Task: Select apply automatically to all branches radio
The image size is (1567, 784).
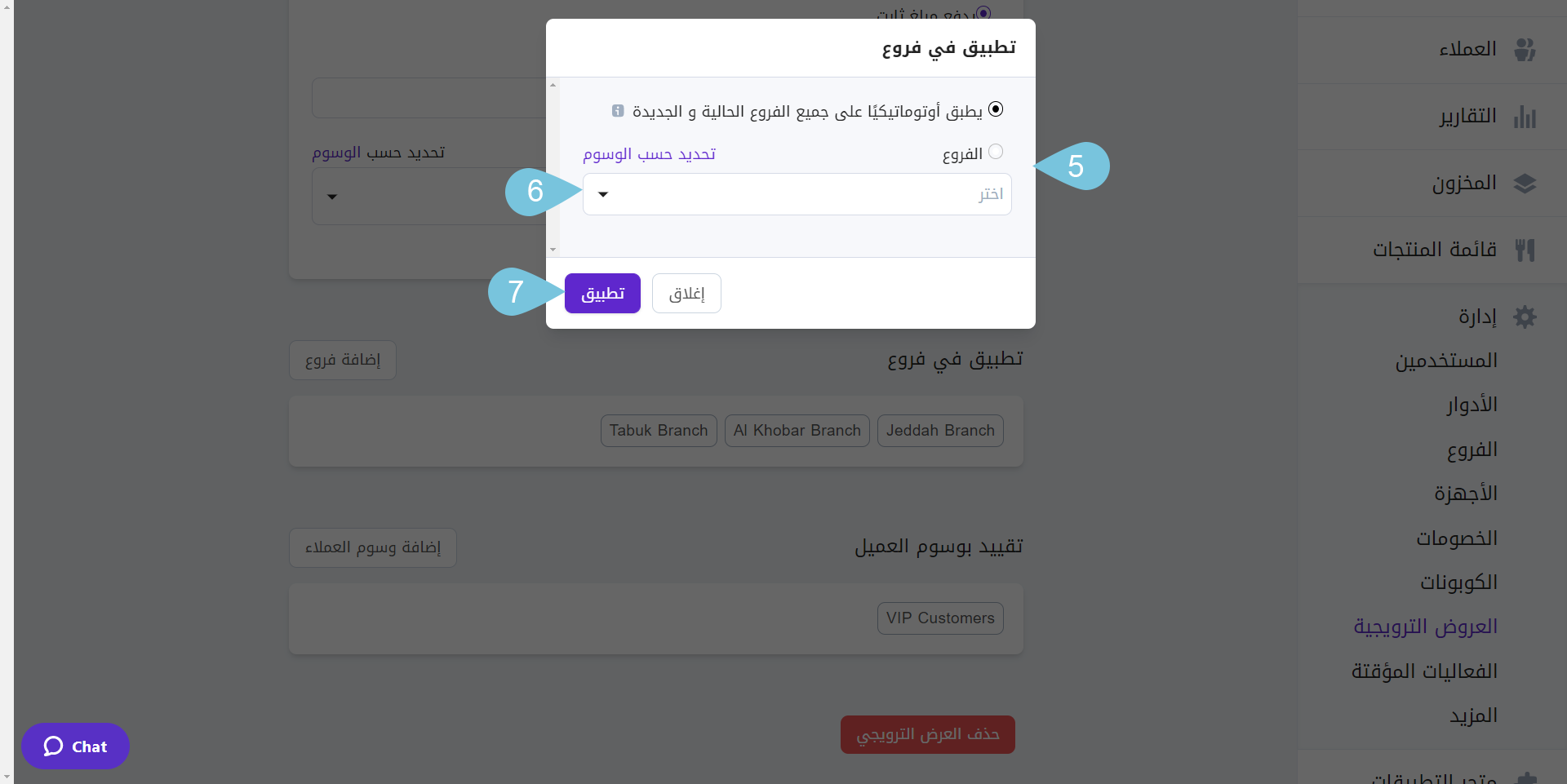Action: tap(996, 109)
